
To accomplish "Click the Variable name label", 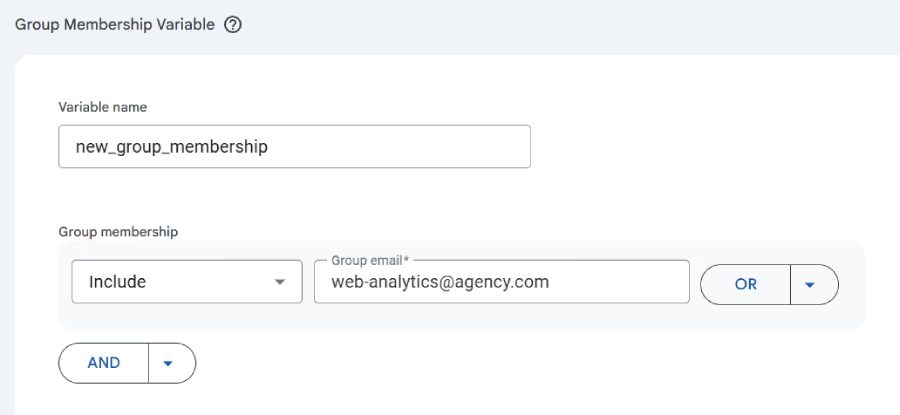I will [103, 107].
